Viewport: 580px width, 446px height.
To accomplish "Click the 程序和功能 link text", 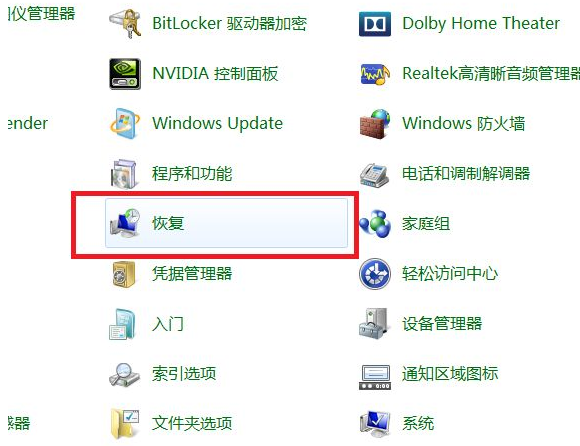I will (192, 173).
